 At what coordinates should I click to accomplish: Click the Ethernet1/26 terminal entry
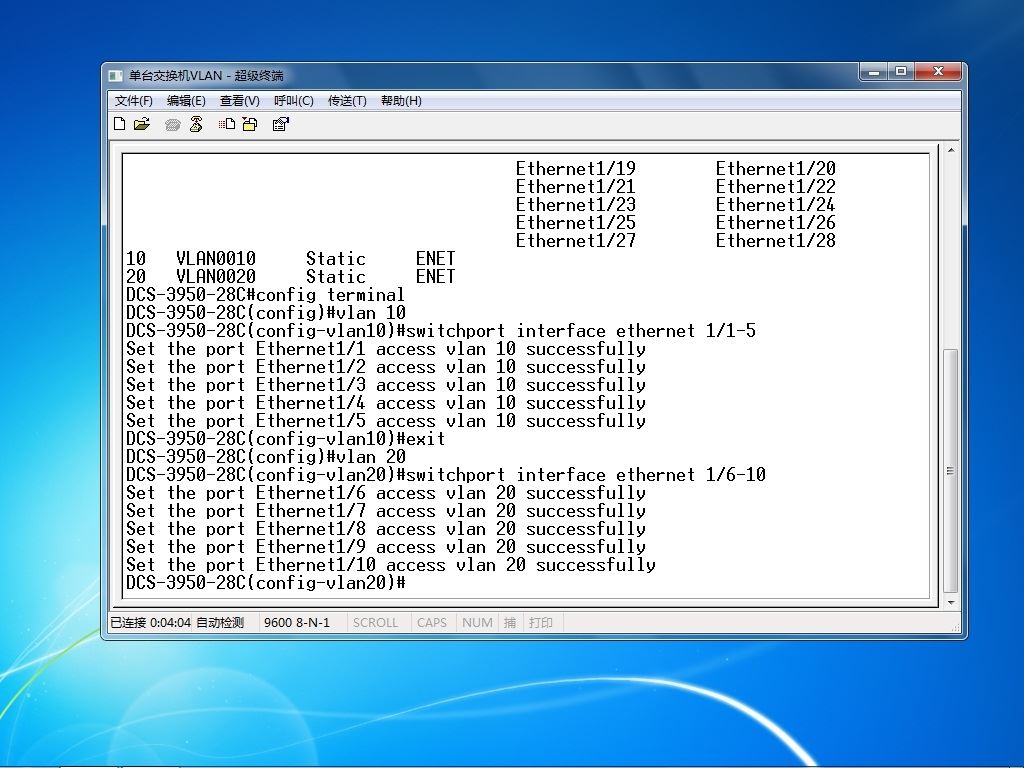[775, 223]
